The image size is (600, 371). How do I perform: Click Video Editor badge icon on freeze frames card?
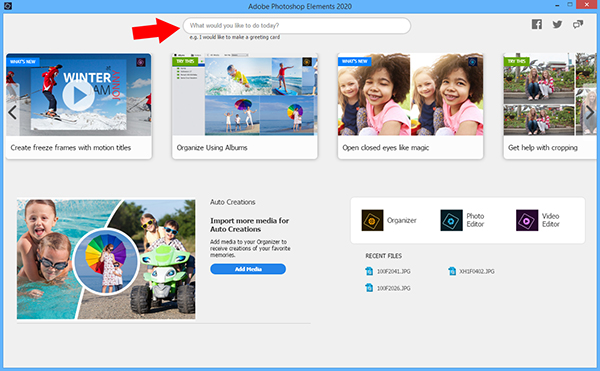pyautogui.click(x=141, y=62)
